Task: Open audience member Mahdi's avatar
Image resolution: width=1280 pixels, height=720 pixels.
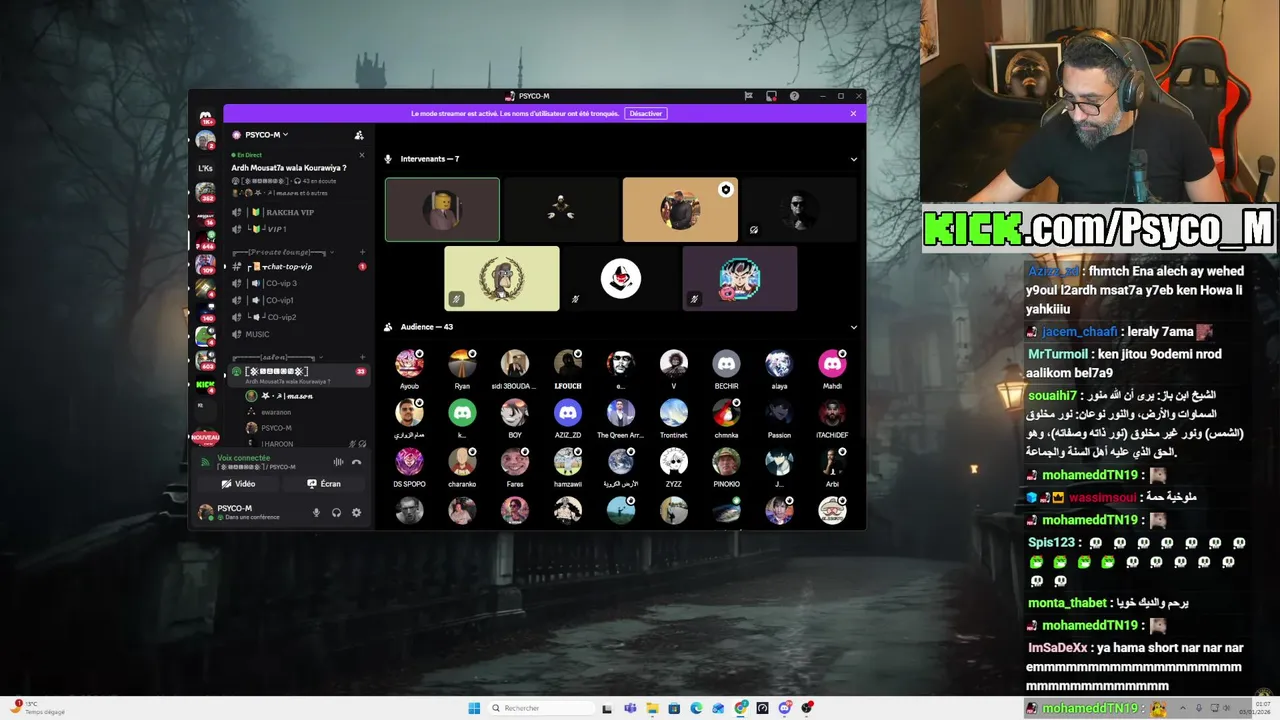Action: (832, 363)
